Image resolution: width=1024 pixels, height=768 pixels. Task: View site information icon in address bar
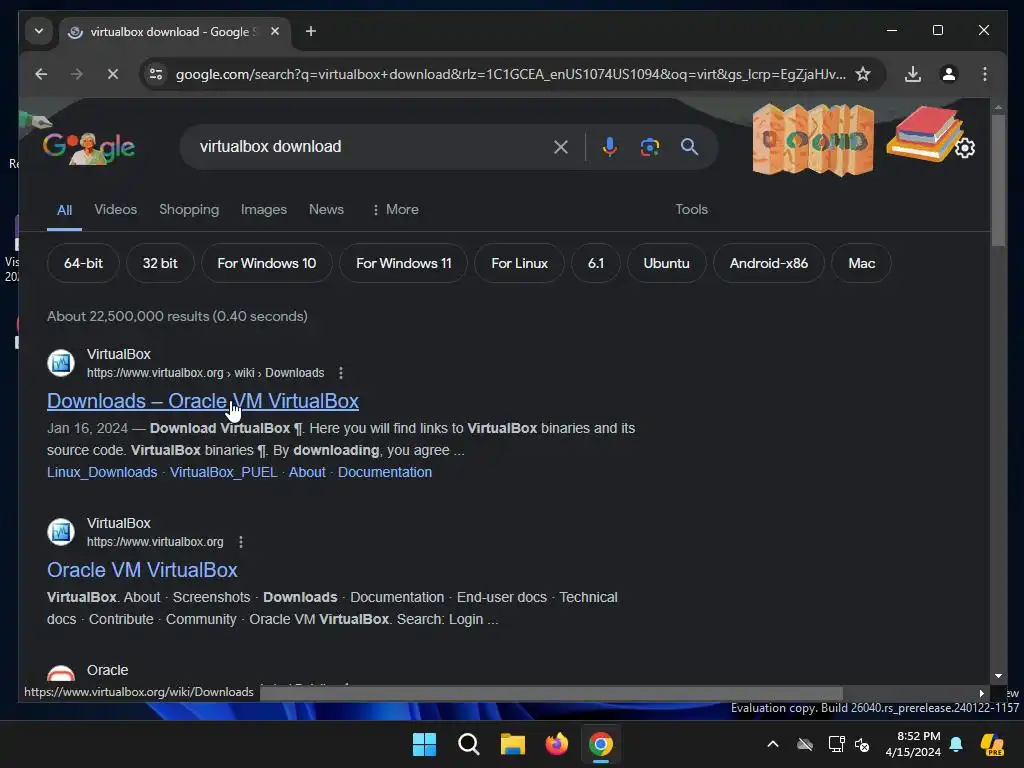tap(156, 74)
